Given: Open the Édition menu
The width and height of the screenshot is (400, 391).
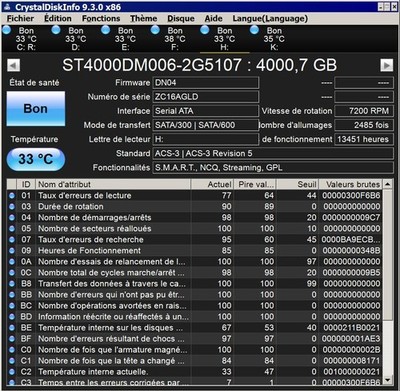Looking at the screenshot, I should click(x=58, y=19).
